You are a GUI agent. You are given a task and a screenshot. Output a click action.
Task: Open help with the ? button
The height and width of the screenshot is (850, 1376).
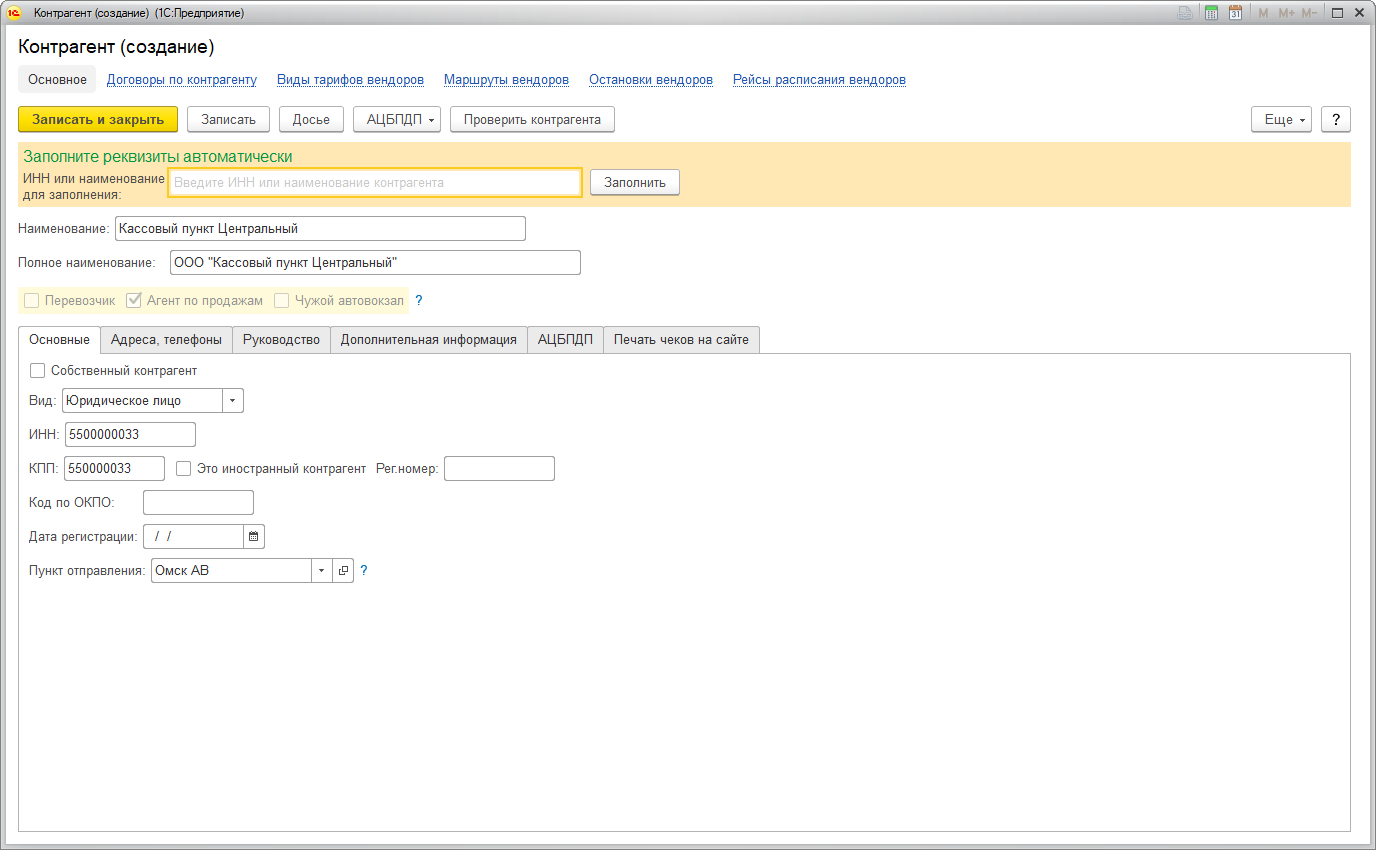coord(1335,119)
